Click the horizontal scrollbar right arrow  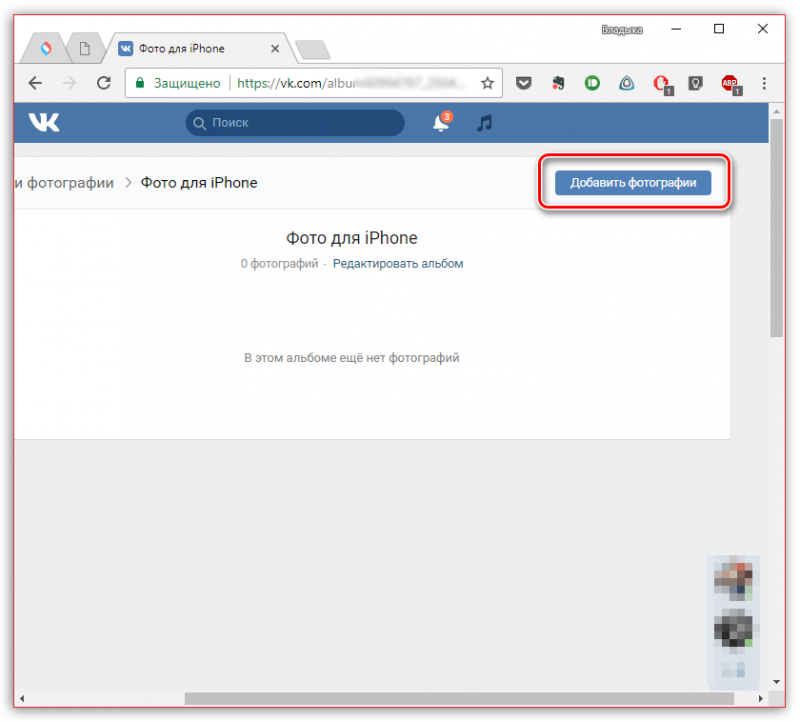760,699
